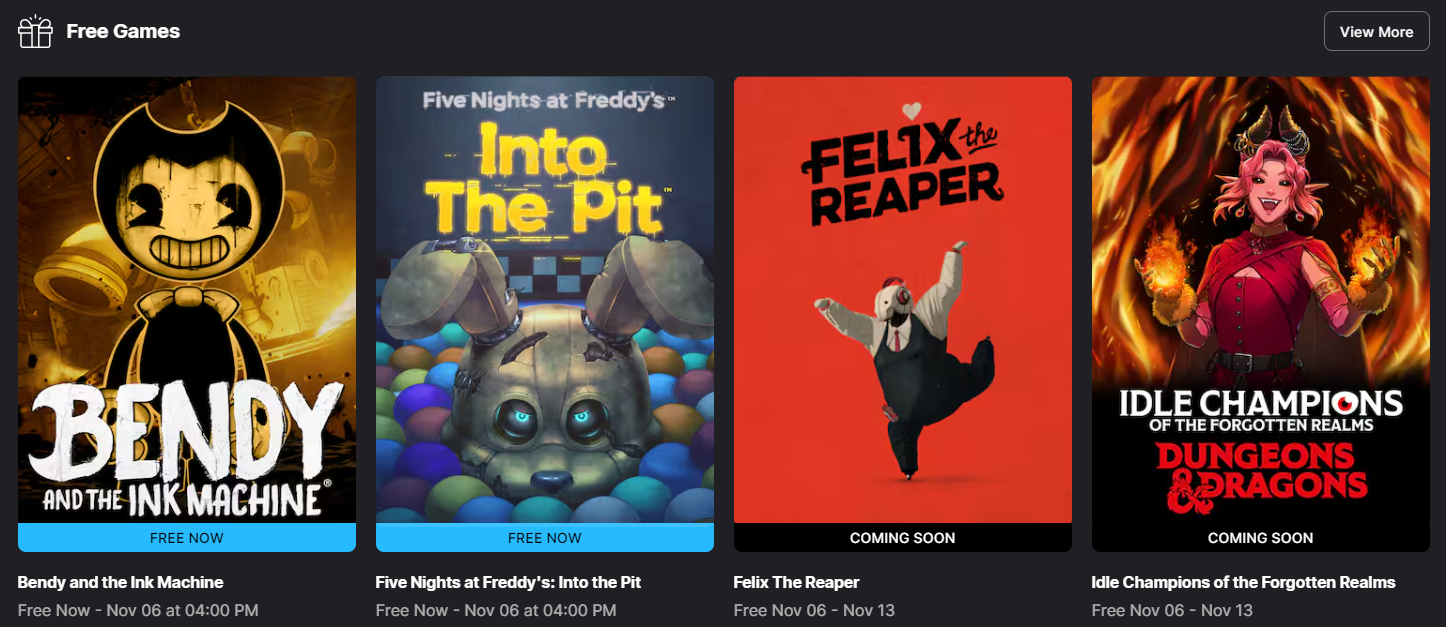Open Five Nights at Freddy's: Into the Pit title

(509, 582)
